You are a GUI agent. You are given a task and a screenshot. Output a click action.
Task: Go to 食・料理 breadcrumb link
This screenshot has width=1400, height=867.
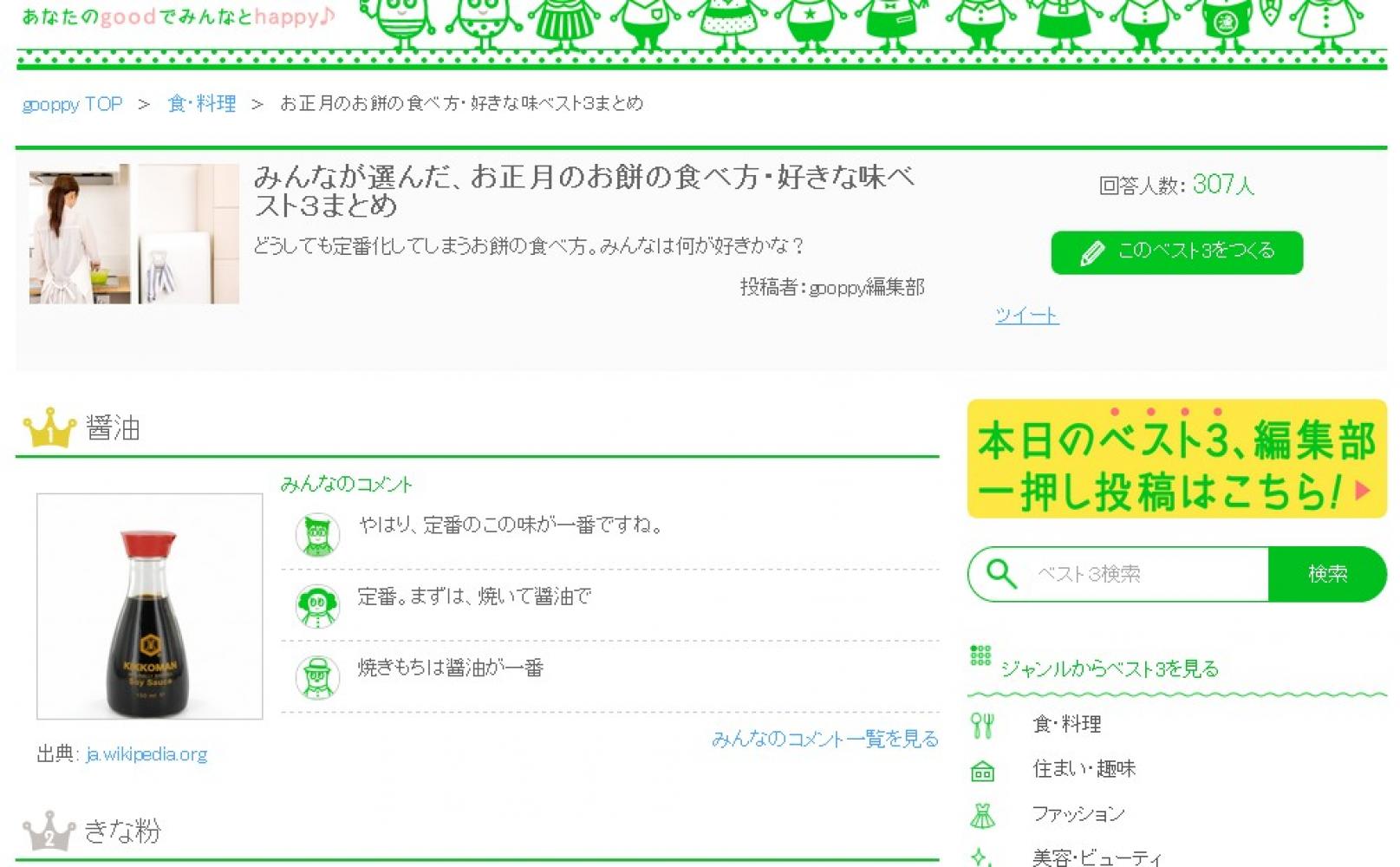tap(201, 104)
